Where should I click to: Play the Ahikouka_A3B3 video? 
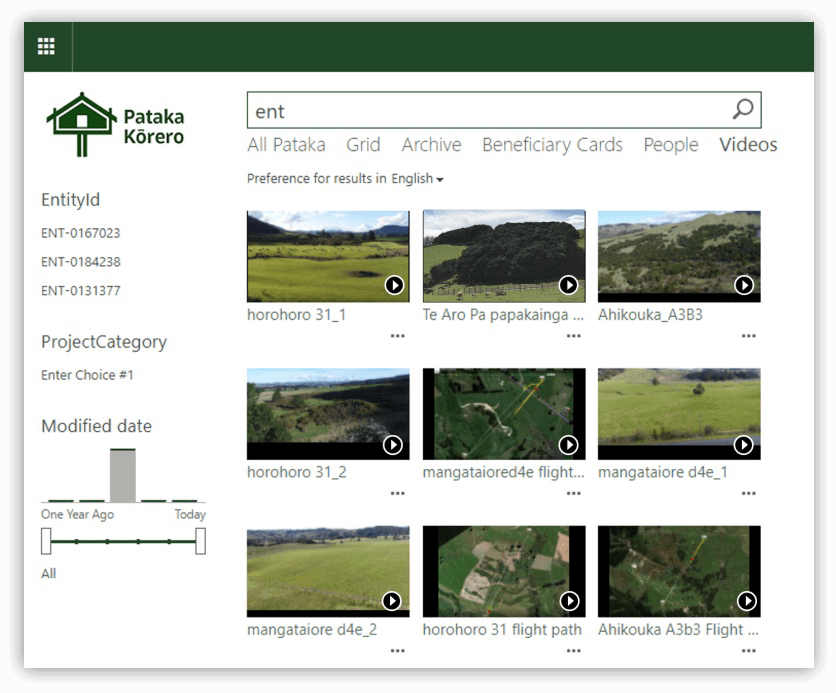click(x=744, y=285)
